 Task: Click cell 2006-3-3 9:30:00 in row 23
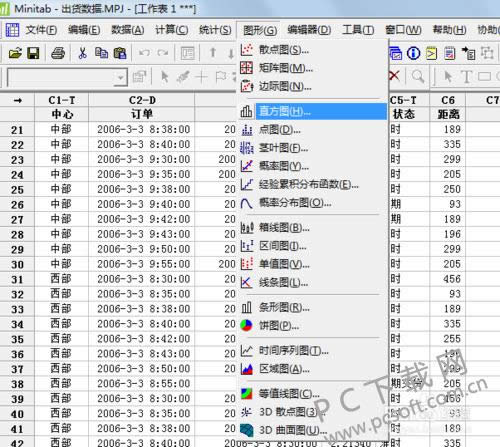142,159
